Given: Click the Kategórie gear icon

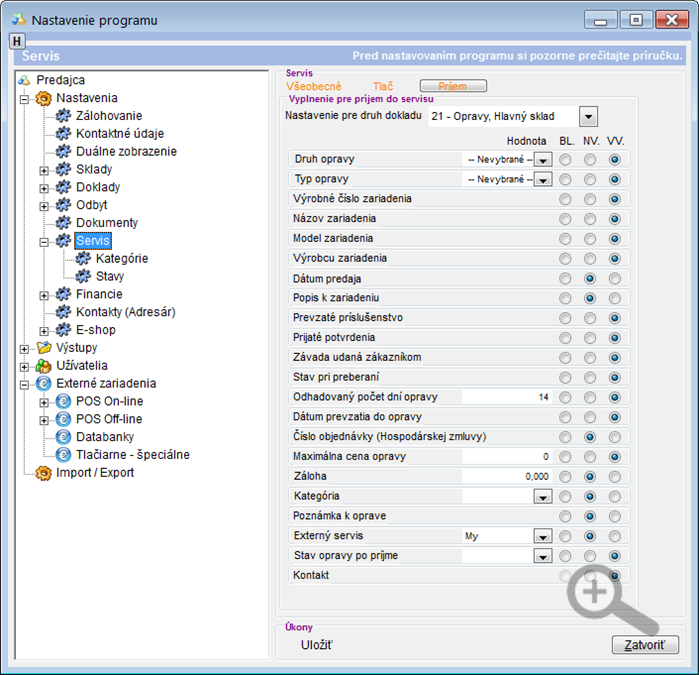Looking at the screenshot, I should point(83,259).
